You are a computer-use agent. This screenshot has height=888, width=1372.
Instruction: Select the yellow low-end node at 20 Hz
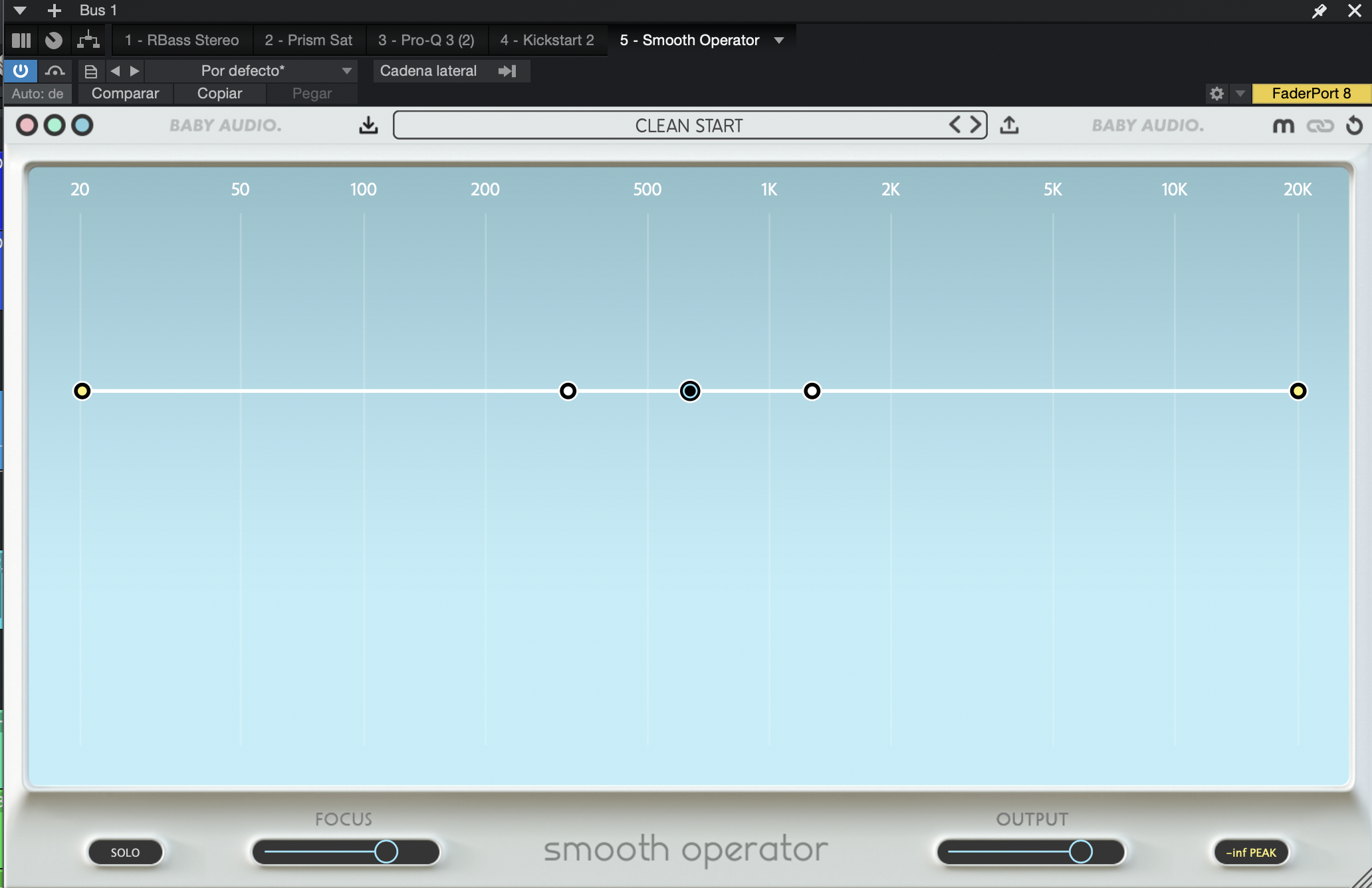82,391
